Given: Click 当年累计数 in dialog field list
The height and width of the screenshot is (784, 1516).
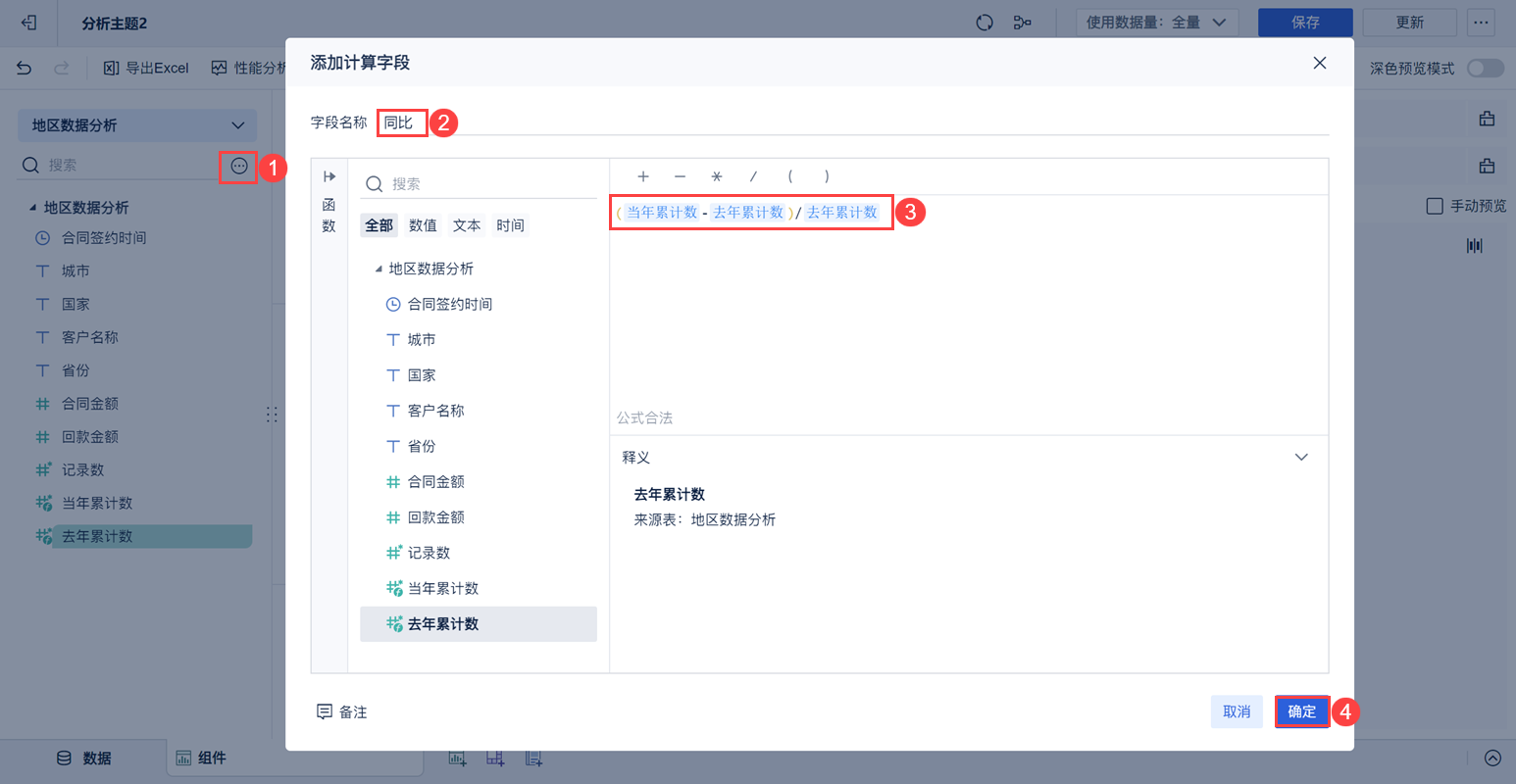Looking at the screenshot, I should coord(479,588).
